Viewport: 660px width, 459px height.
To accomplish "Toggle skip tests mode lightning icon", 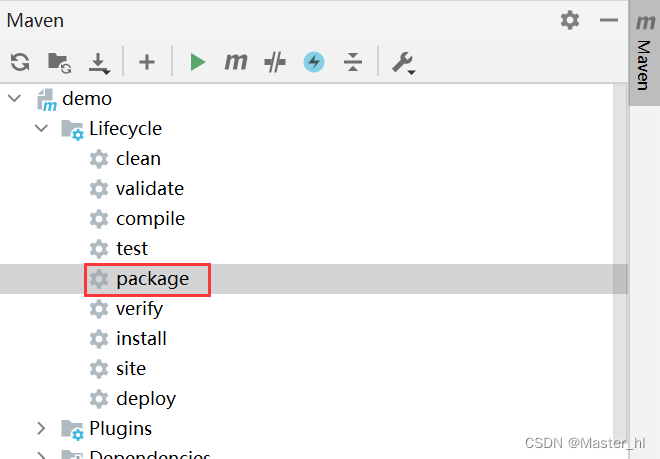I will click(314, 62).
